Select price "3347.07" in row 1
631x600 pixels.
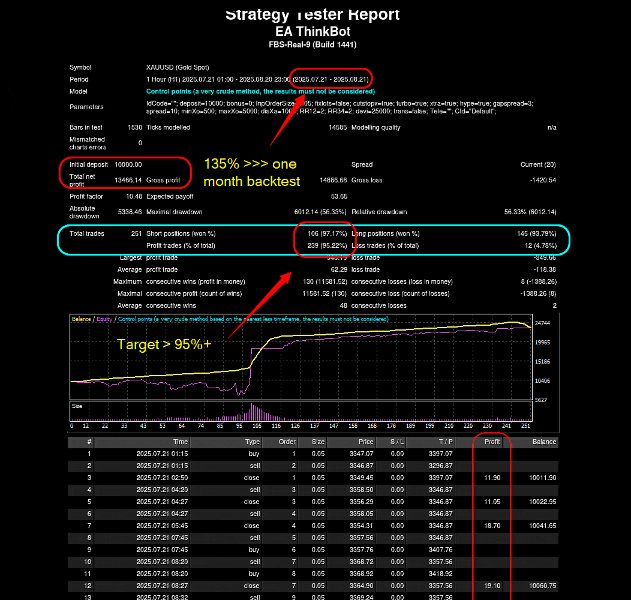(361, 454)
